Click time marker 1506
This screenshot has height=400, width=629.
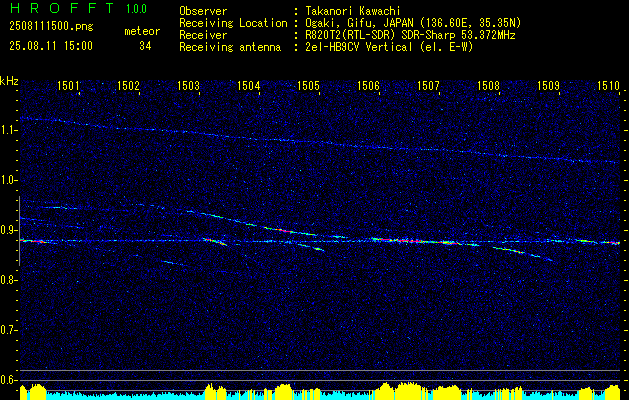coord(369,85)
